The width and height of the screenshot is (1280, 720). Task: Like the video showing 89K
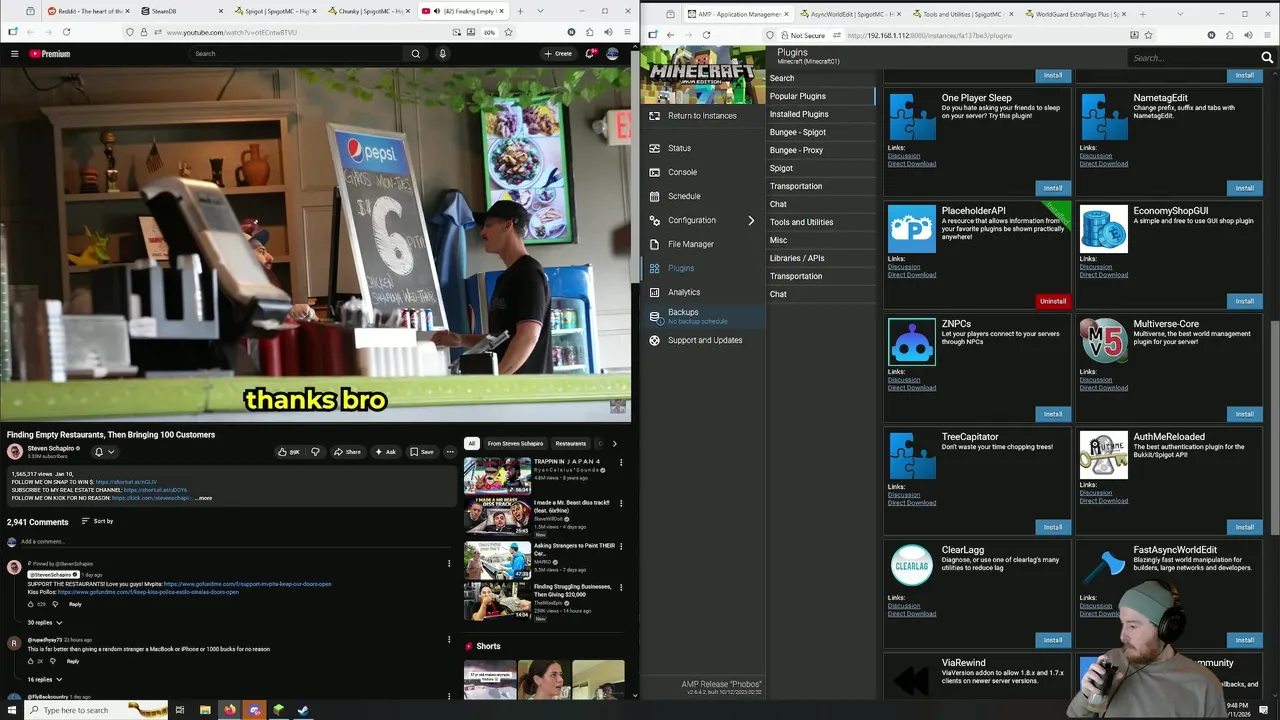[x=288, y=452]
